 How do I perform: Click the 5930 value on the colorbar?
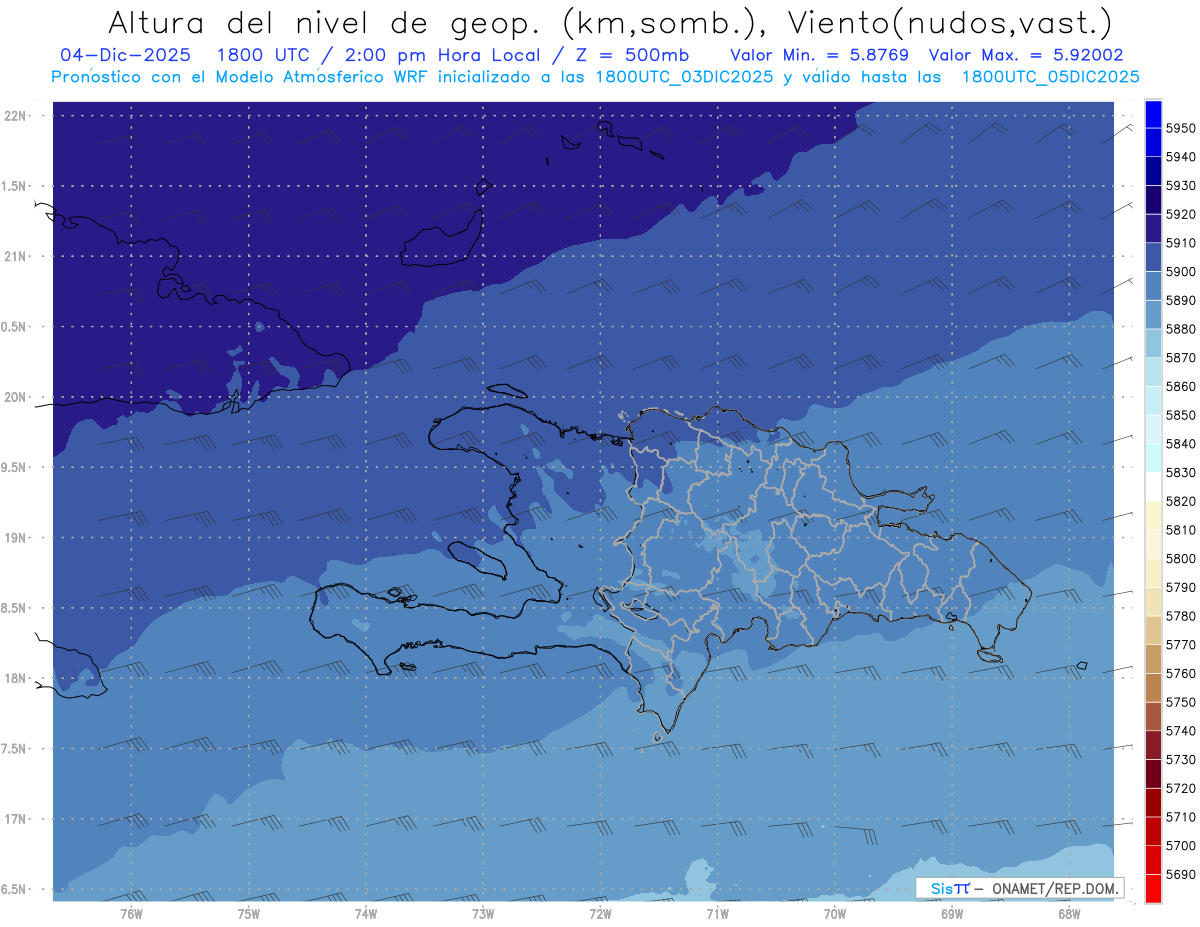point(1180,186)
